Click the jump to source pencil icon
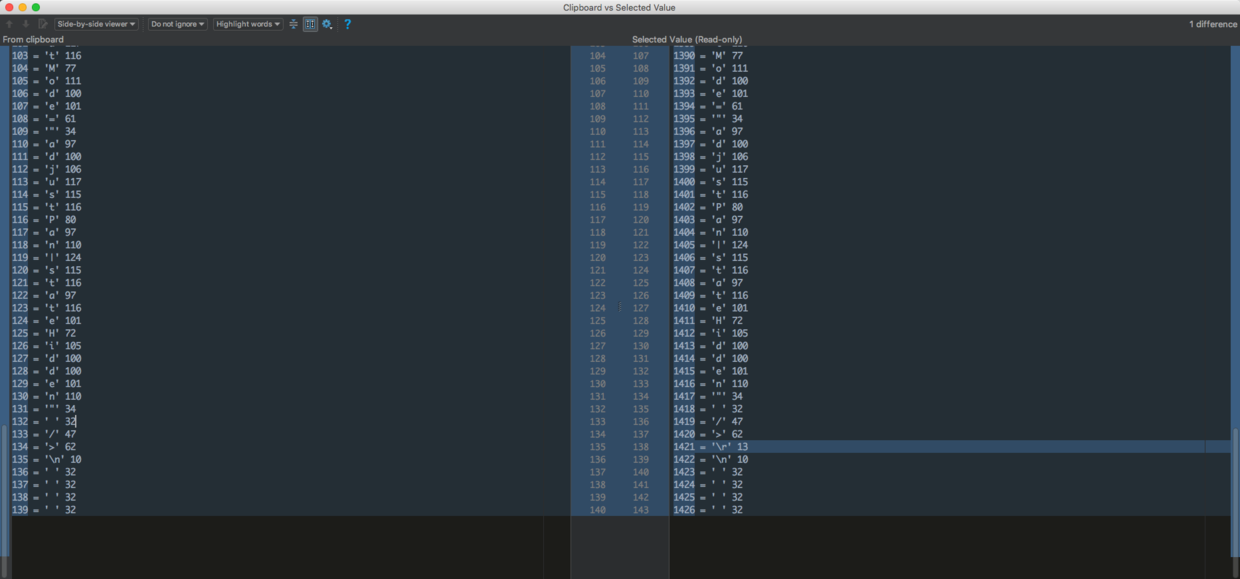The height and width of the screenshot is (579, 1240). coord(42,24)
